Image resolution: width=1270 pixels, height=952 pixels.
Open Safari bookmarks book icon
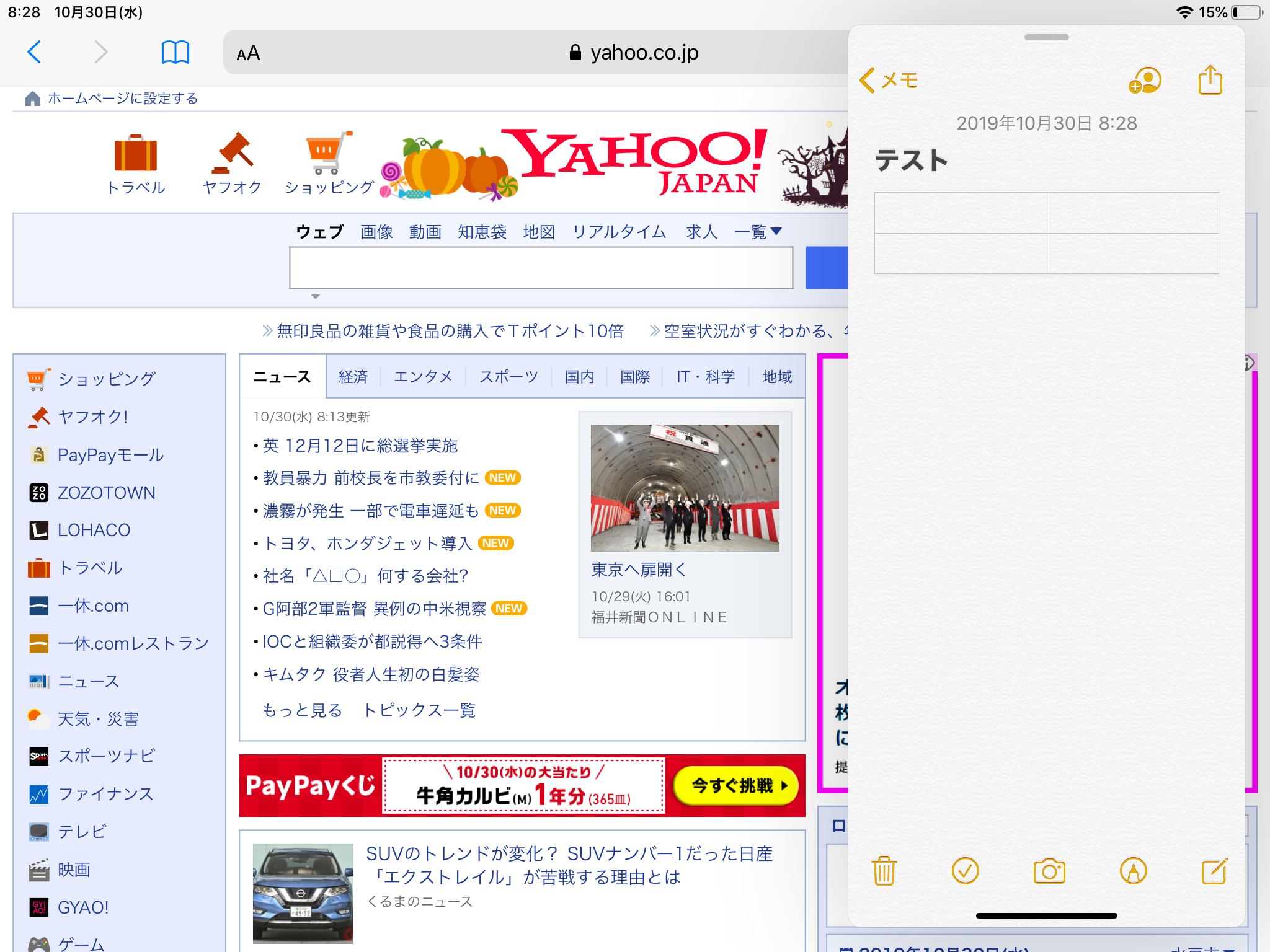(175, 52)
